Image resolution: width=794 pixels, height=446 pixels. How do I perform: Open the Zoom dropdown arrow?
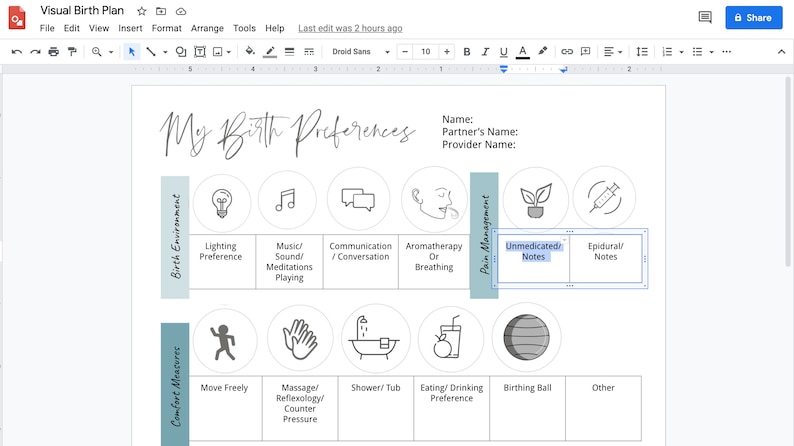111,52
